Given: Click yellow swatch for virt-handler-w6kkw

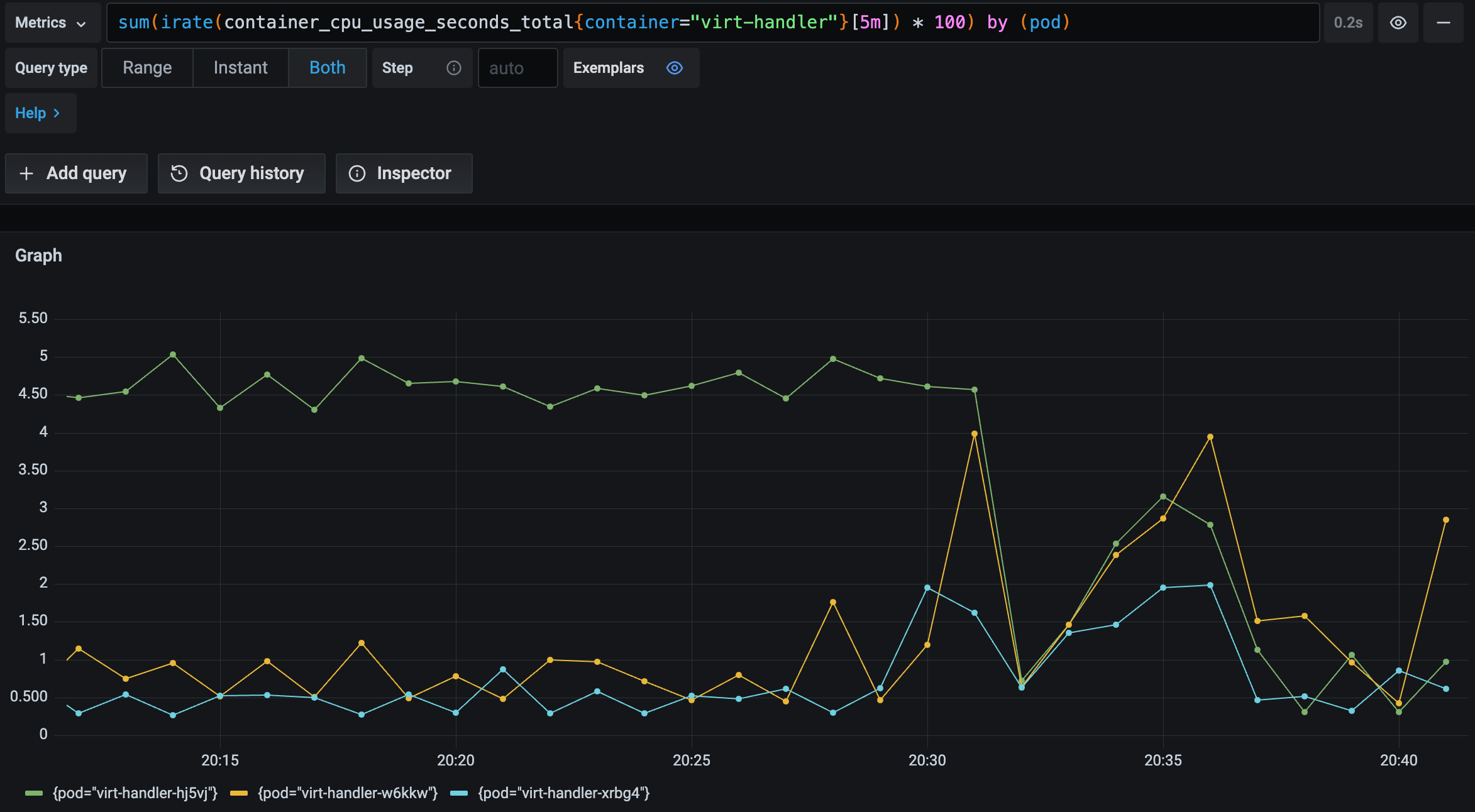Looking at the screenshot, I should (239, 793).
